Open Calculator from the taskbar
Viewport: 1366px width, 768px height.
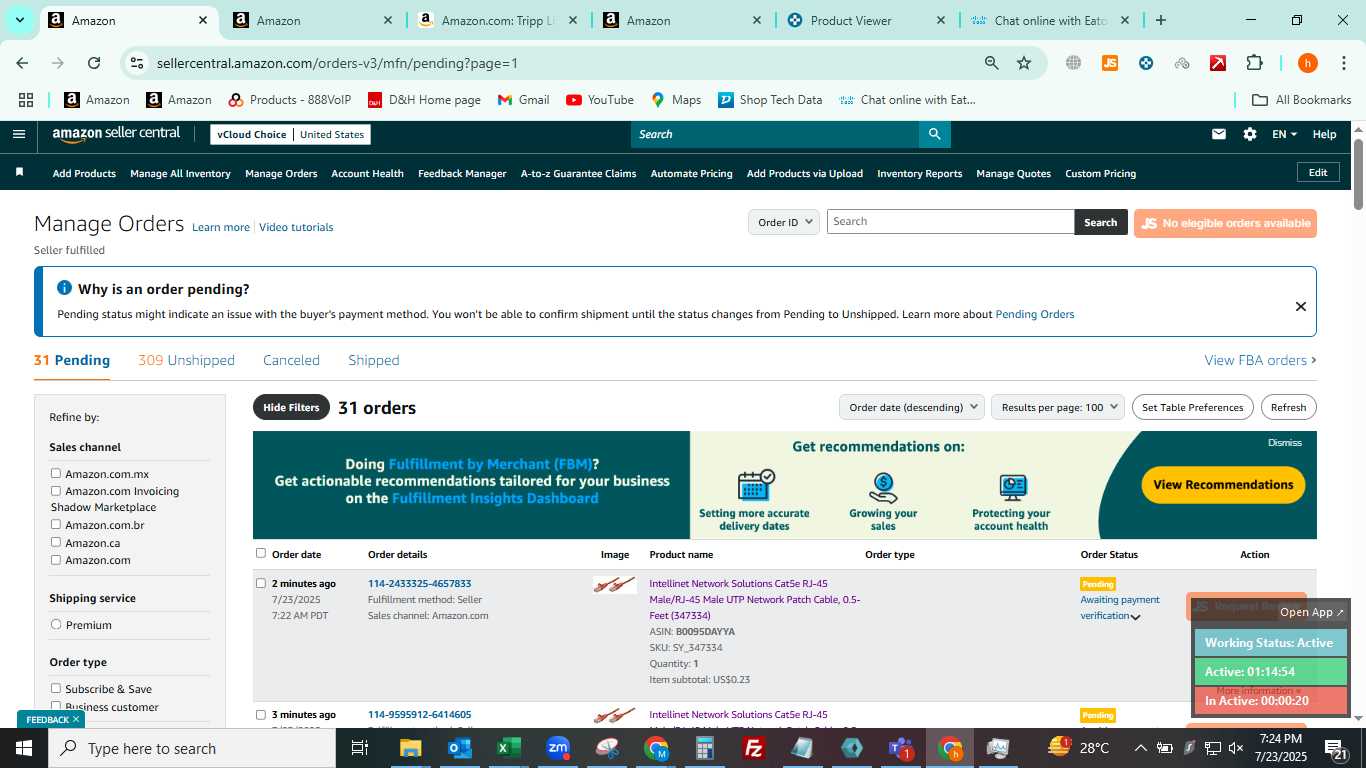(705, 748)
